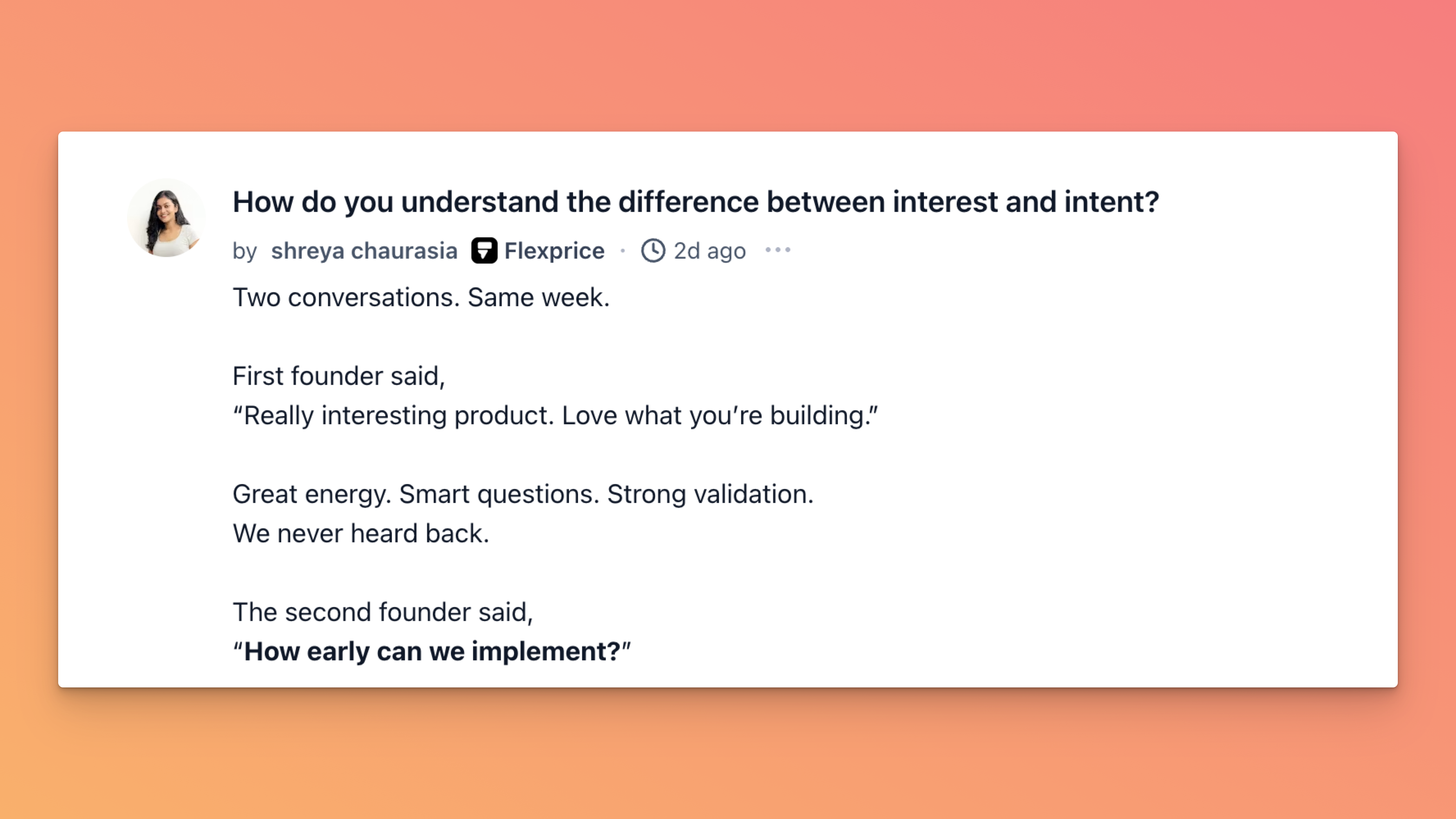Screen dimensions: 1456x819
Task: Open shreya chaurasia's profile avatar
Action: coord(166,218)
